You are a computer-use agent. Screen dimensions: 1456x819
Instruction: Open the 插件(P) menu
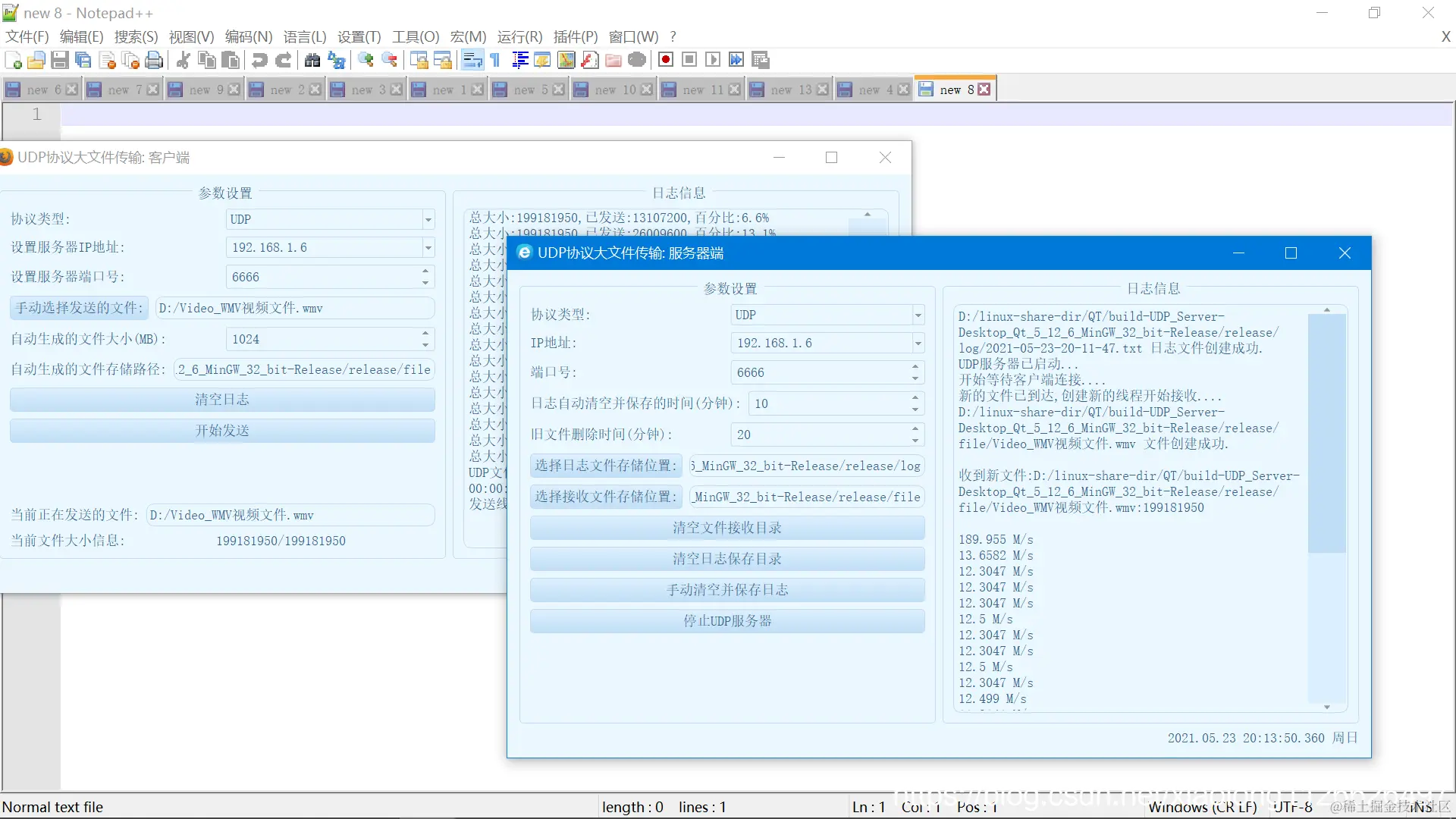coord(575,36)
